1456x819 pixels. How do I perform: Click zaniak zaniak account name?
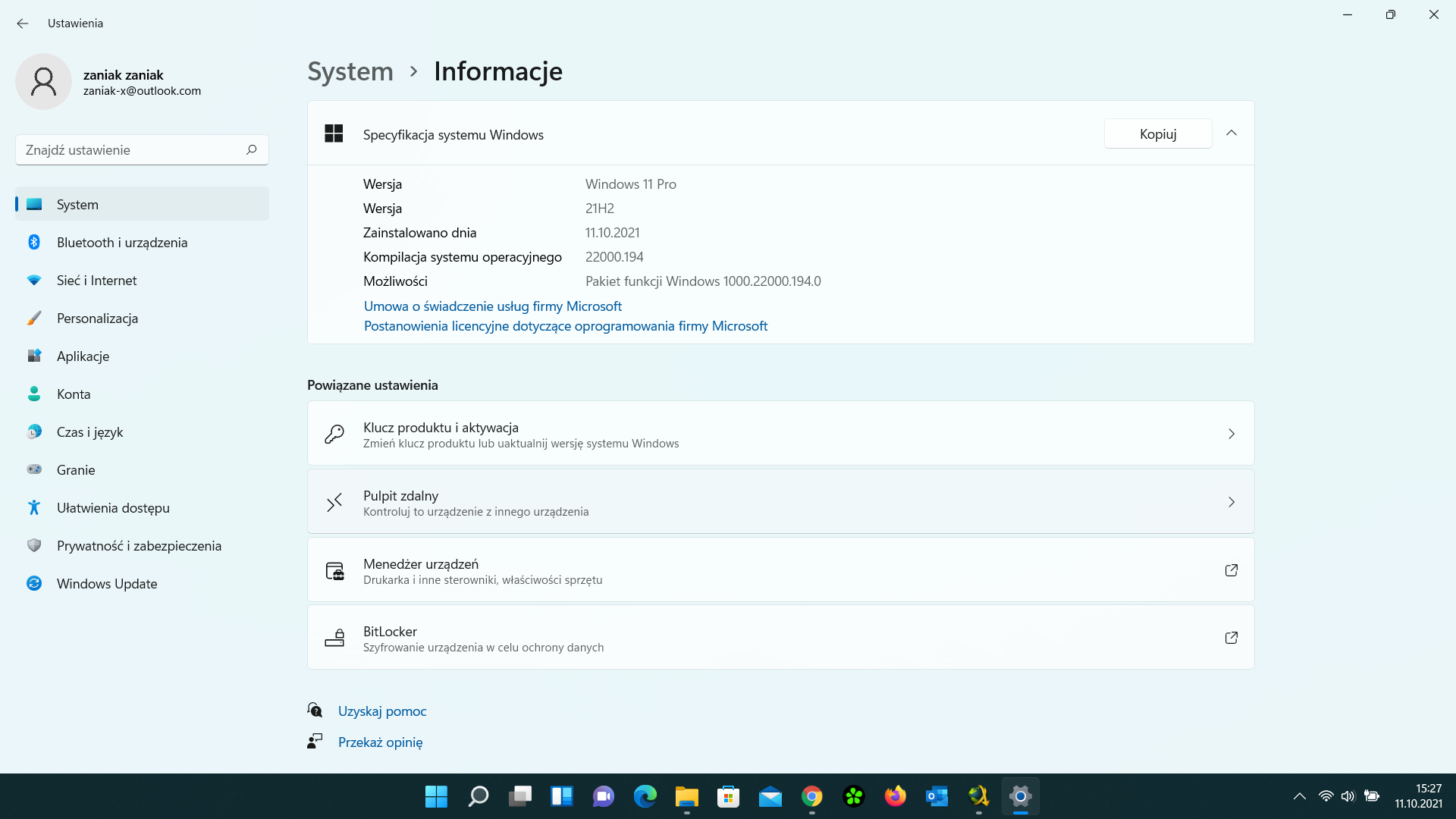click(123, 74)
